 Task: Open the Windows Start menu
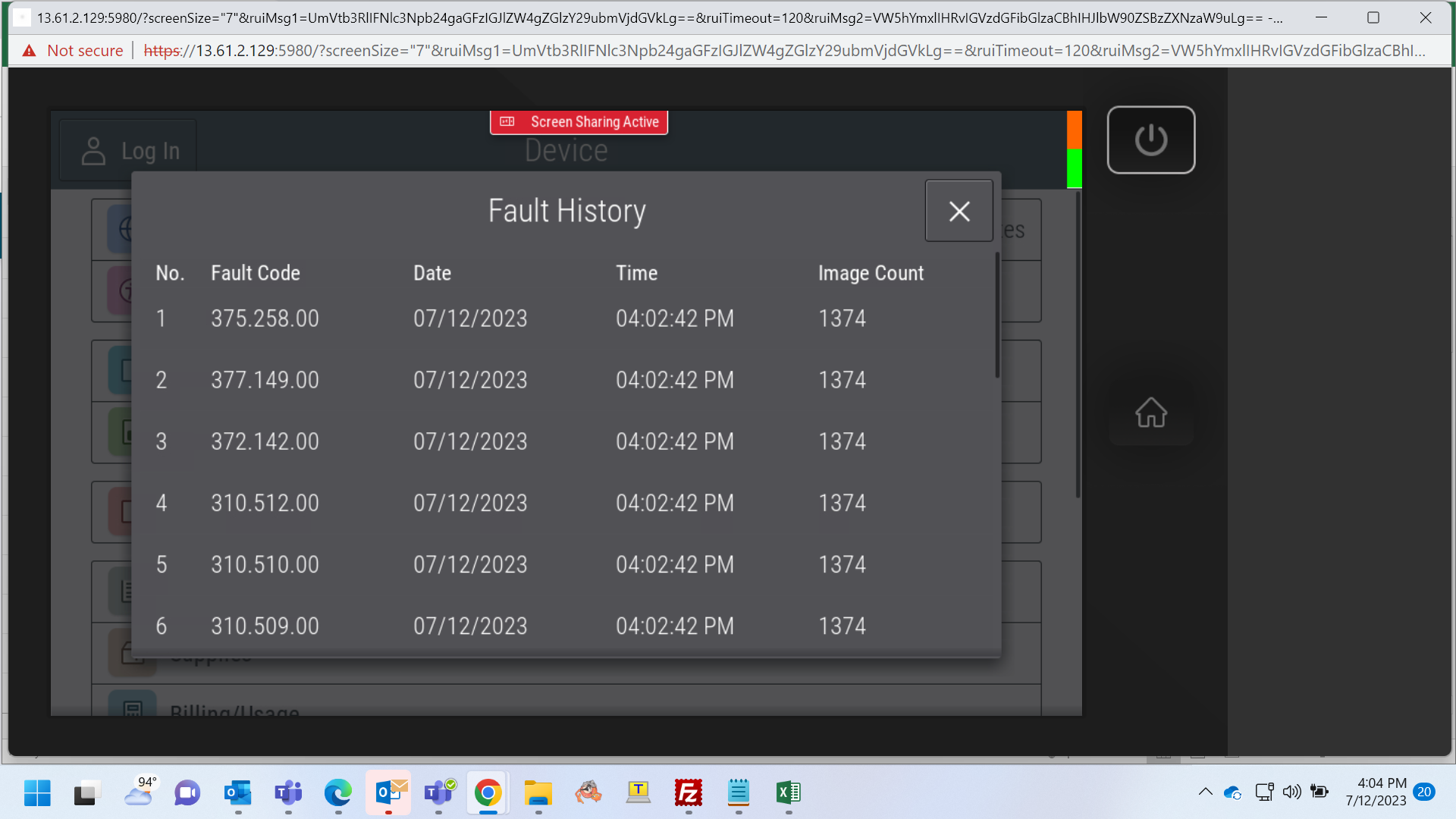[37, 793]
